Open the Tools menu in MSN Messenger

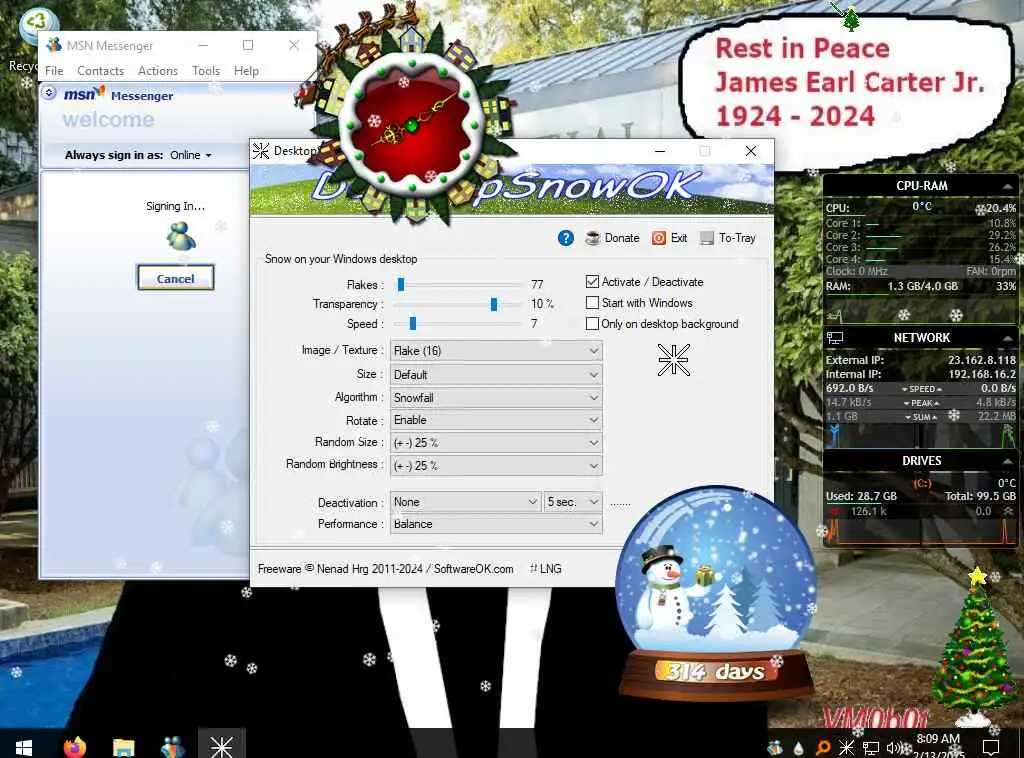coord(206,71)
